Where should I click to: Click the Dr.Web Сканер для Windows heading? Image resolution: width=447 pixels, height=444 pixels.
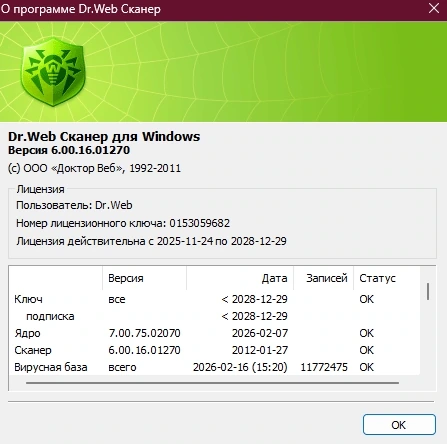tap(104, 136)
